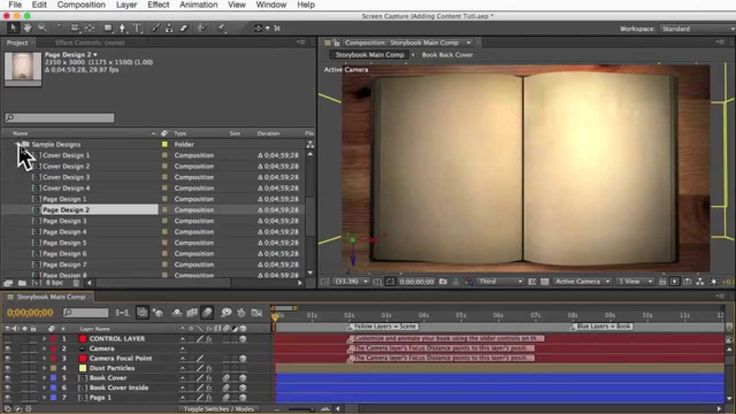Select the Rotation tool

point(60,28)
